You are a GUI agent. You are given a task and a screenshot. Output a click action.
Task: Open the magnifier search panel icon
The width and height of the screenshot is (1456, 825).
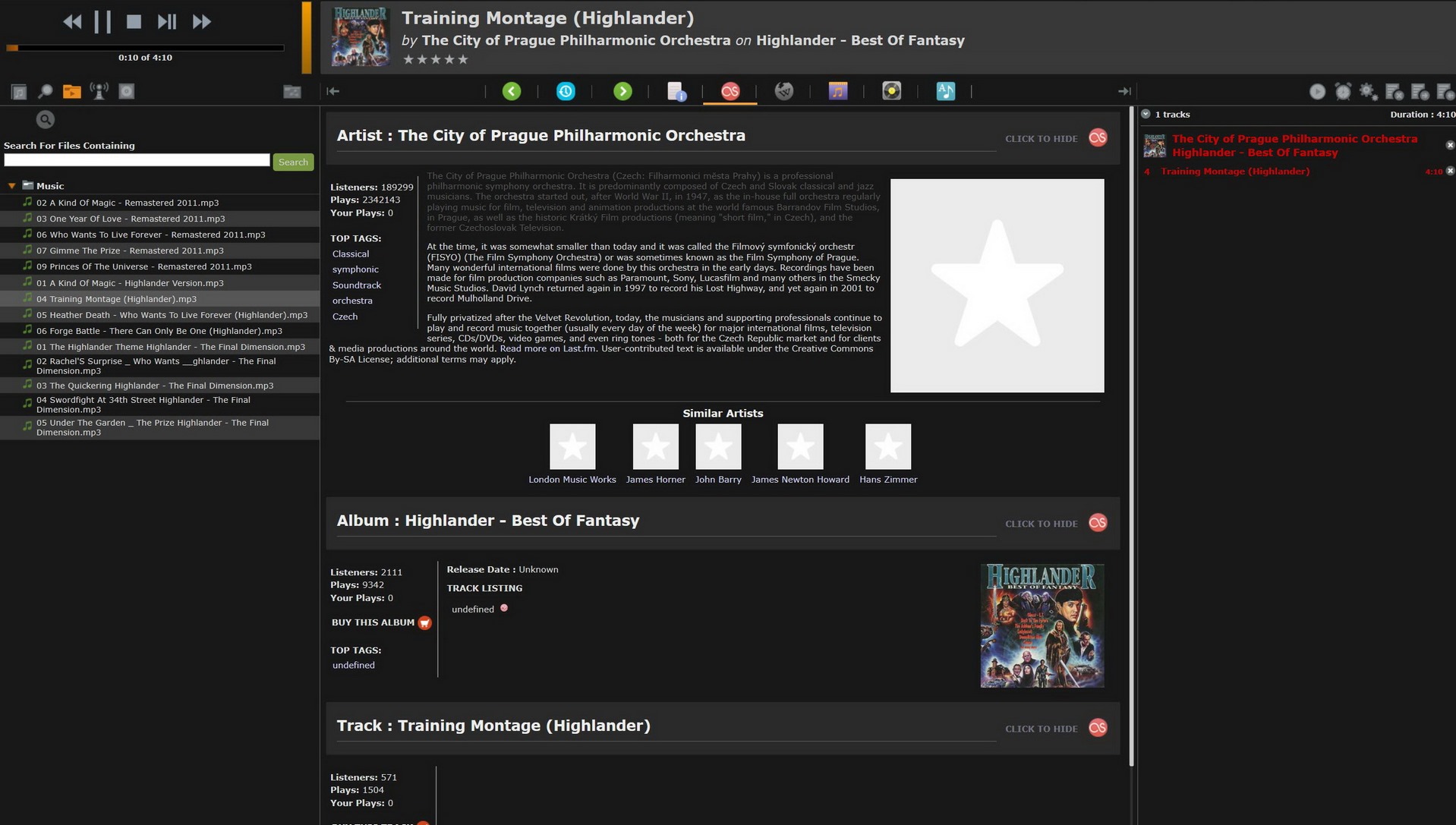(46, 92)
